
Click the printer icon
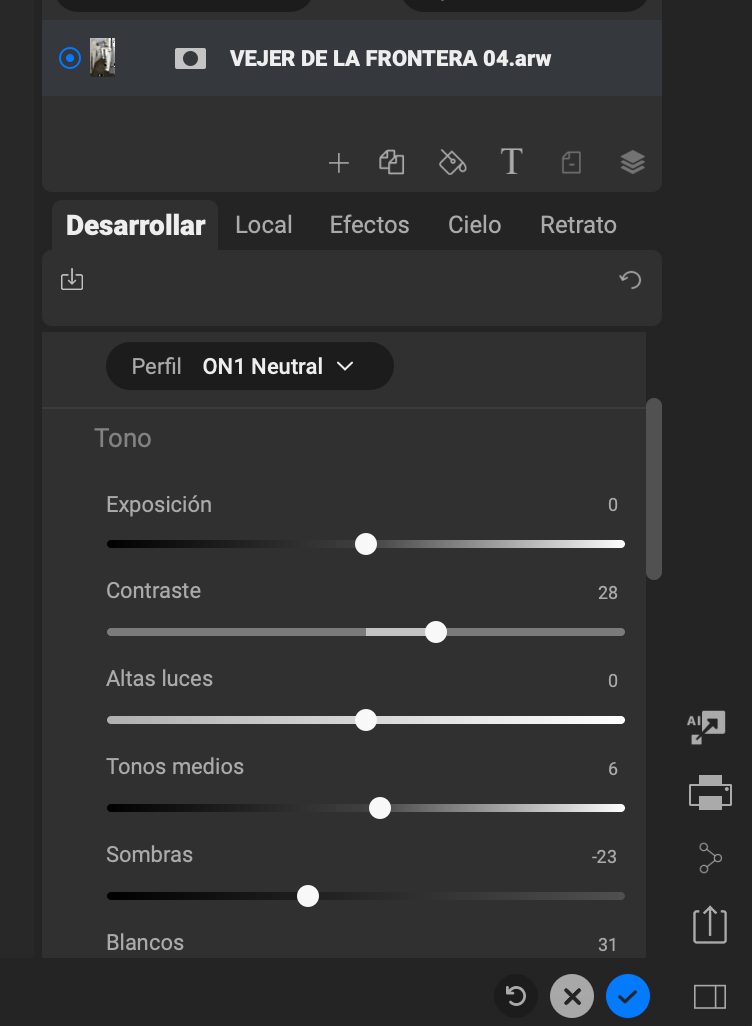coord(710,792)
